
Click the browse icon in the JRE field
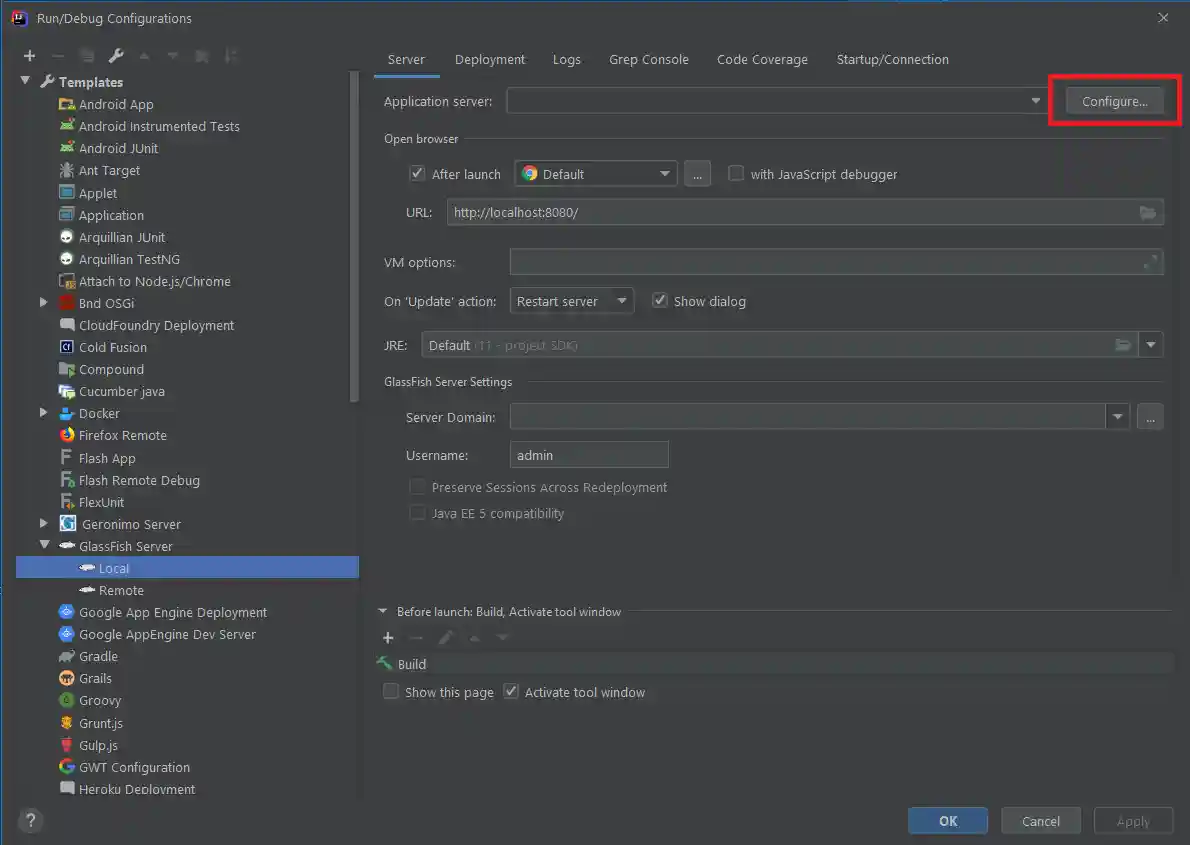(1123, 344)
